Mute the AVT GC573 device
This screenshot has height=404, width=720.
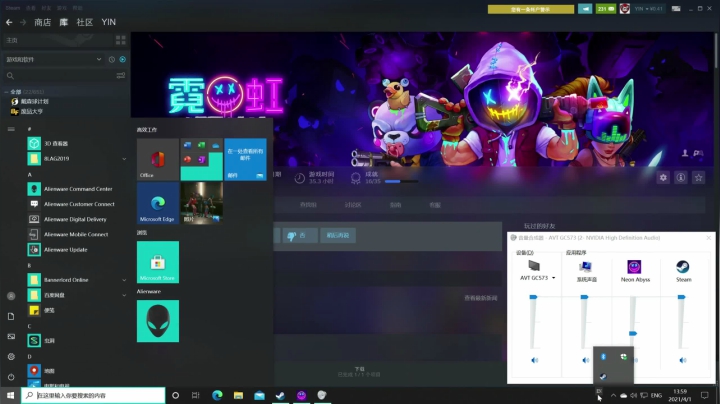[534, 360]
